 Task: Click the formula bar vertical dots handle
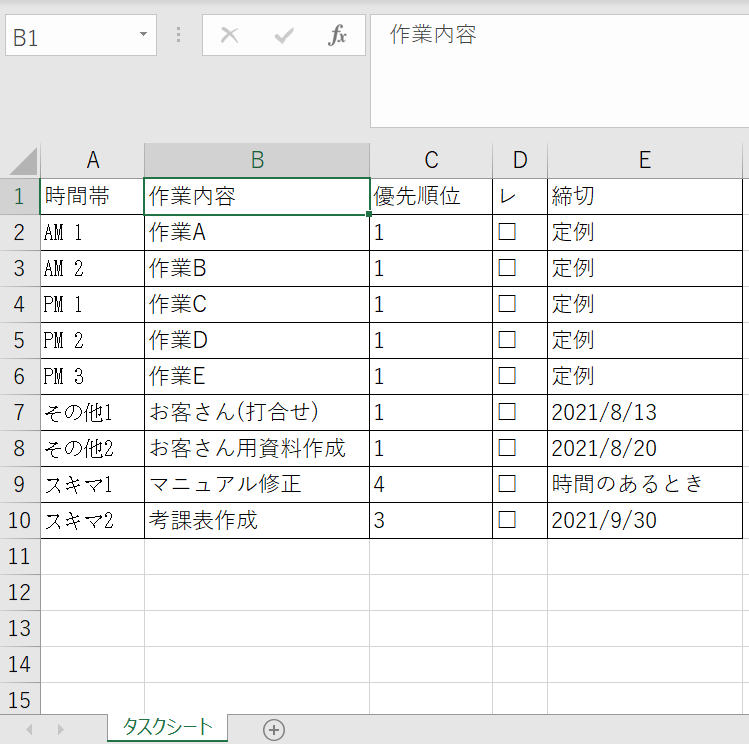click(x=179, y=35)
